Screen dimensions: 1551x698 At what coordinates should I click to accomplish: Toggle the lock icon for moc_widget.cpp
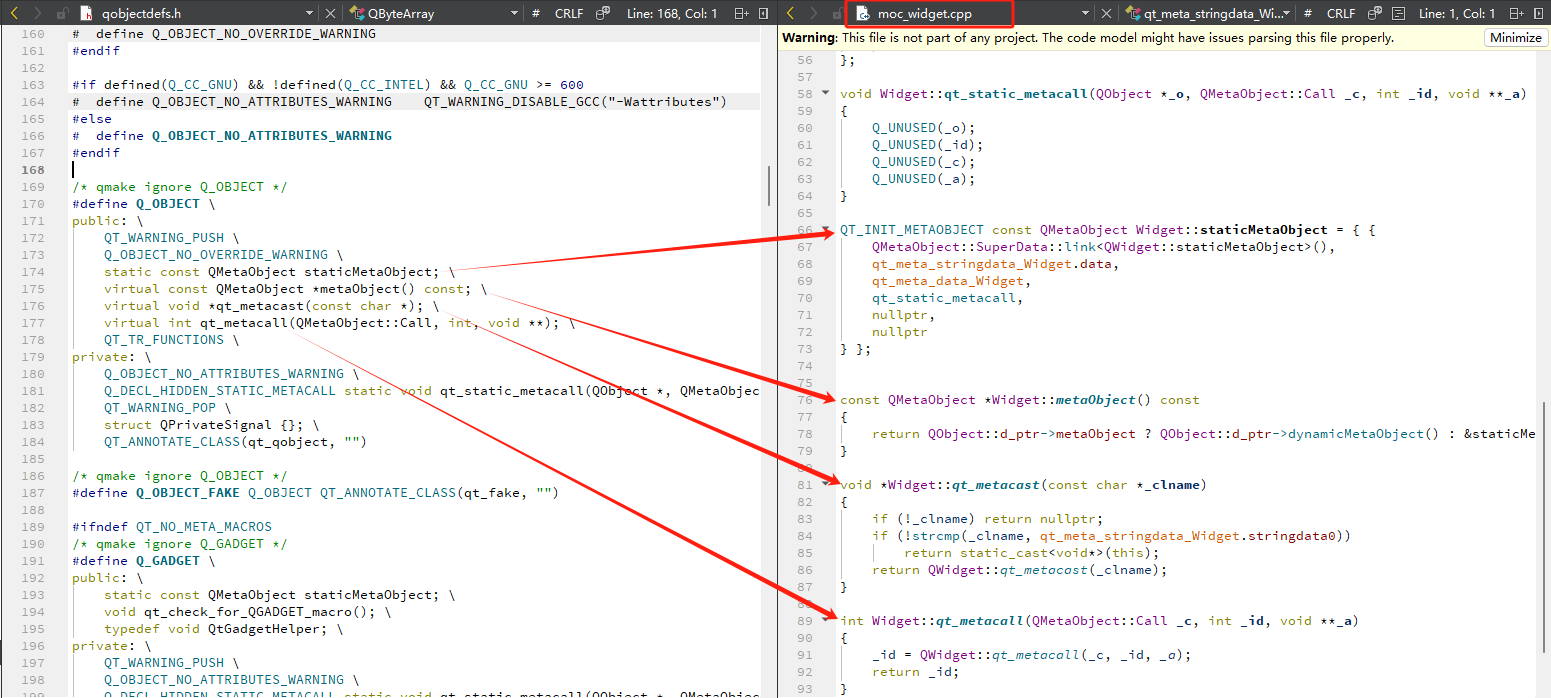pos(837,14)
